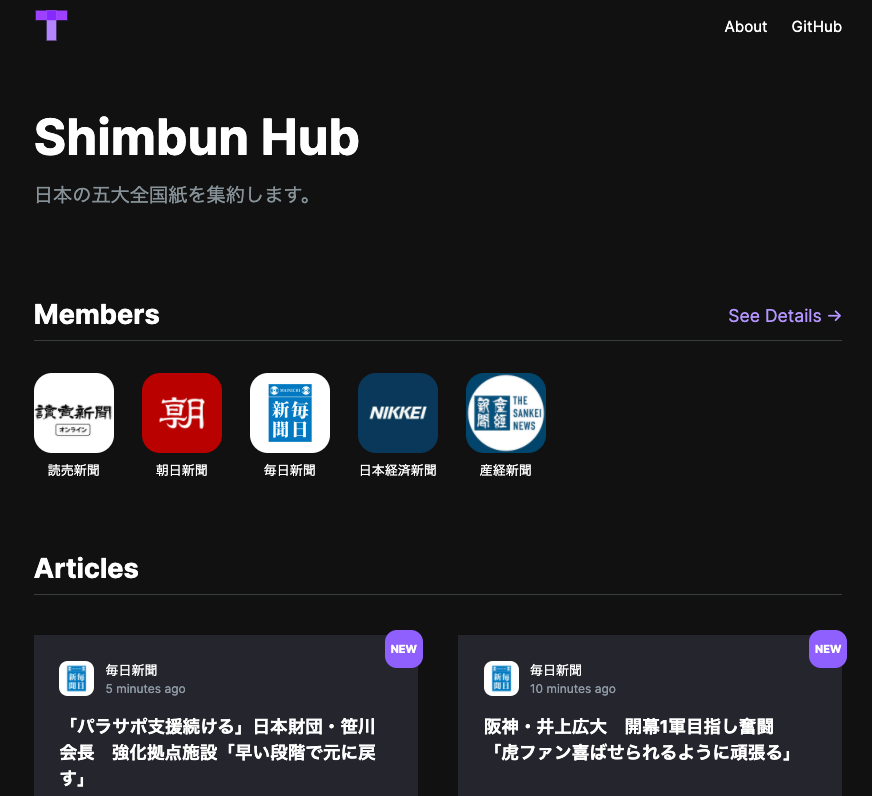Click Mainichi icon on 10 minutes ago article

[x=501, y=679]
